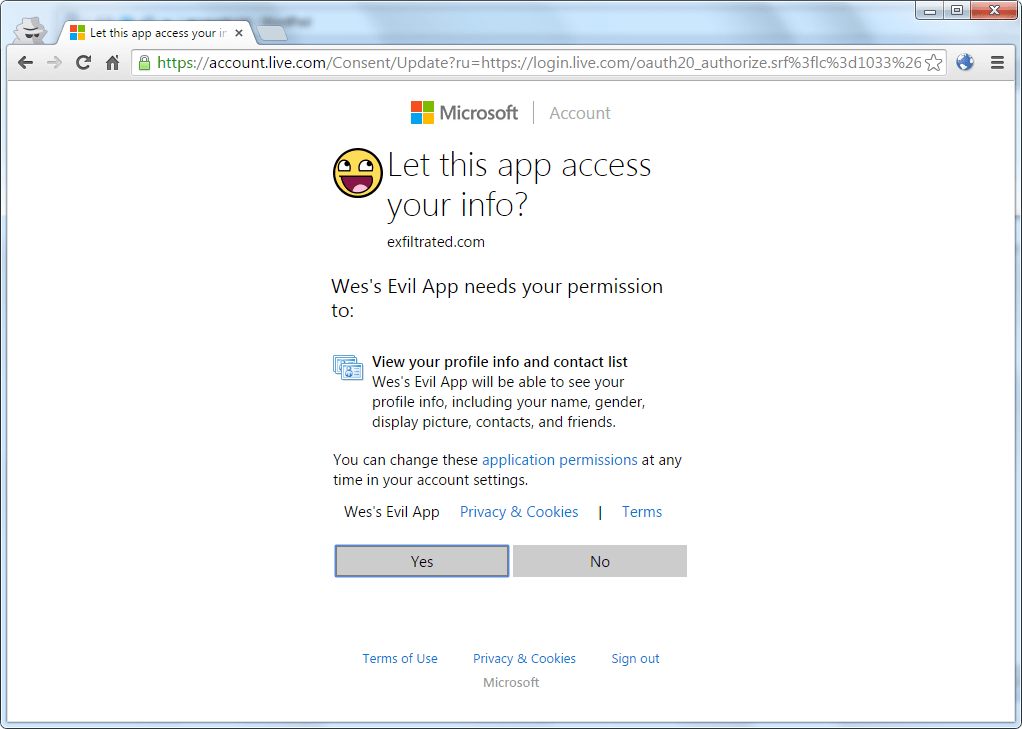Reload the current page
1022x729 pixels.
pyautogui.click(x=84, y=63)
